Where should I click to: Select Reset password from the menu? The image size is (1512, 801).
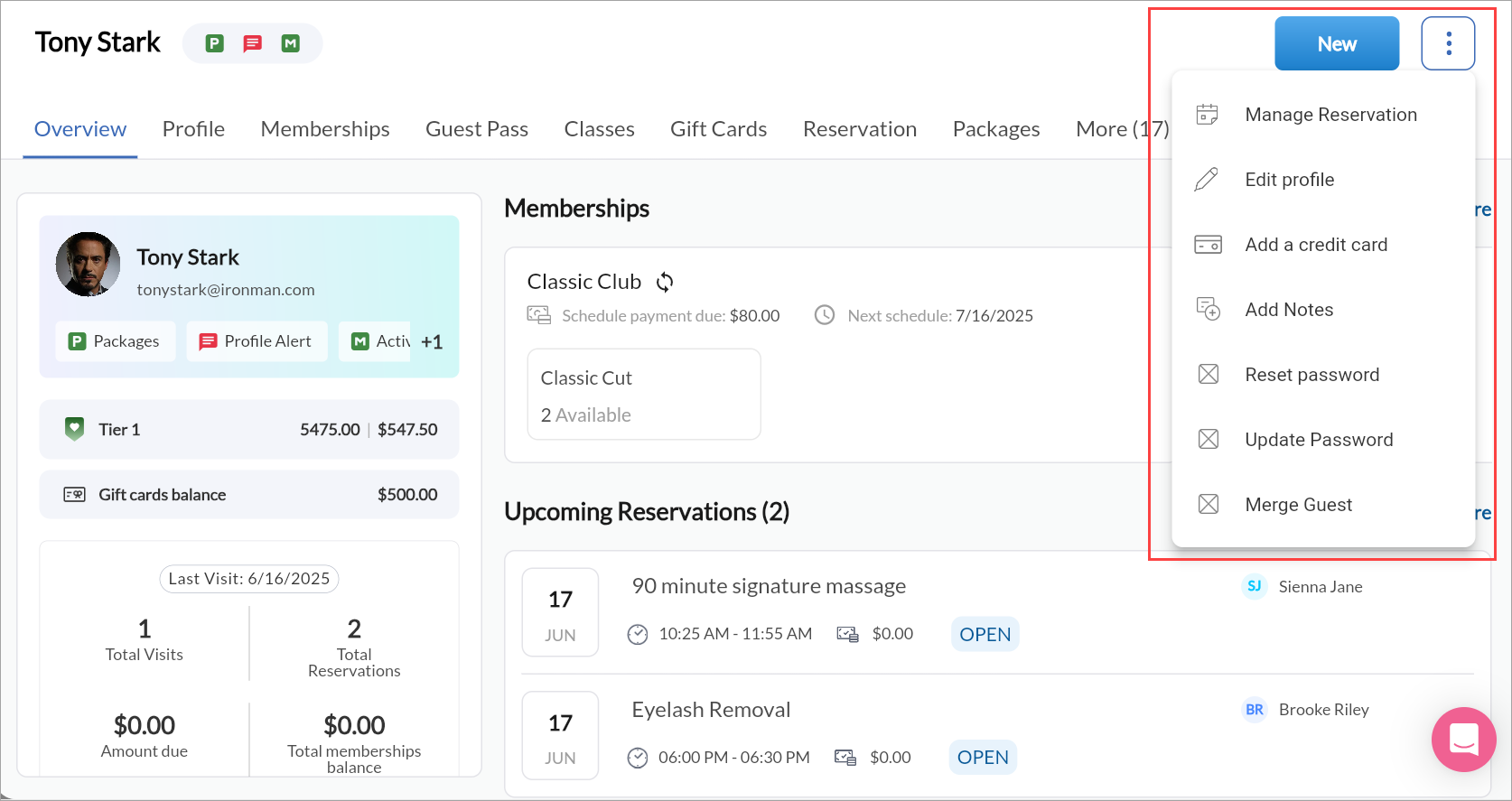(1323, 375)
